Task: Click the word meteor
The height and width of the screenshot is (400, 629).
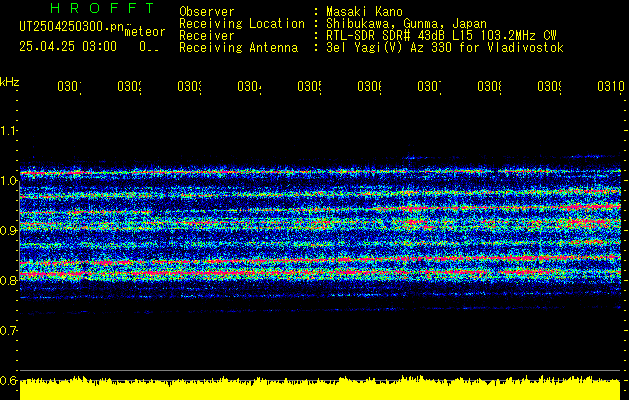Action: coord(145,32)
